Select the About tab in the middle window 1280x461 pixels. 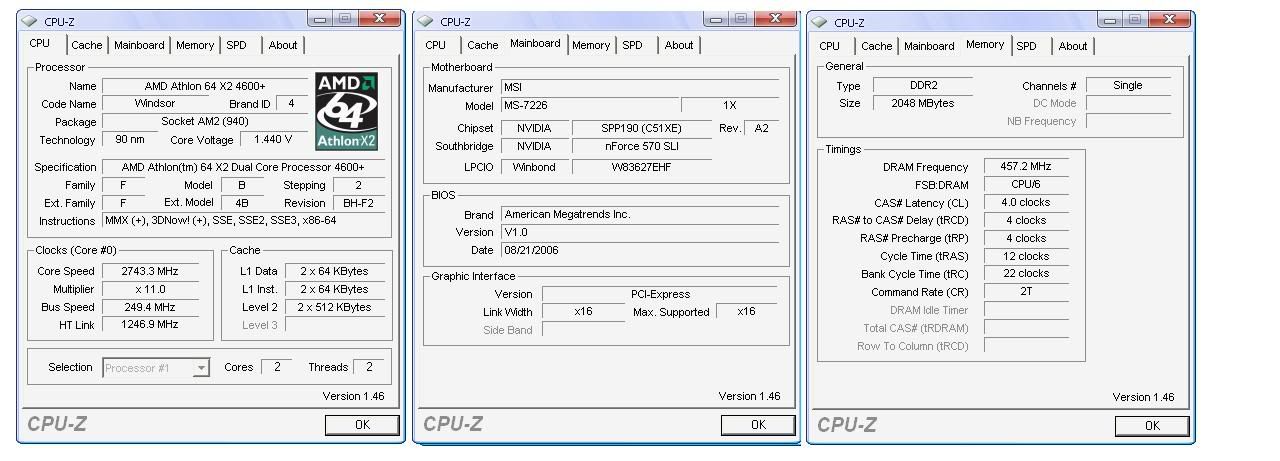[679, 45]
